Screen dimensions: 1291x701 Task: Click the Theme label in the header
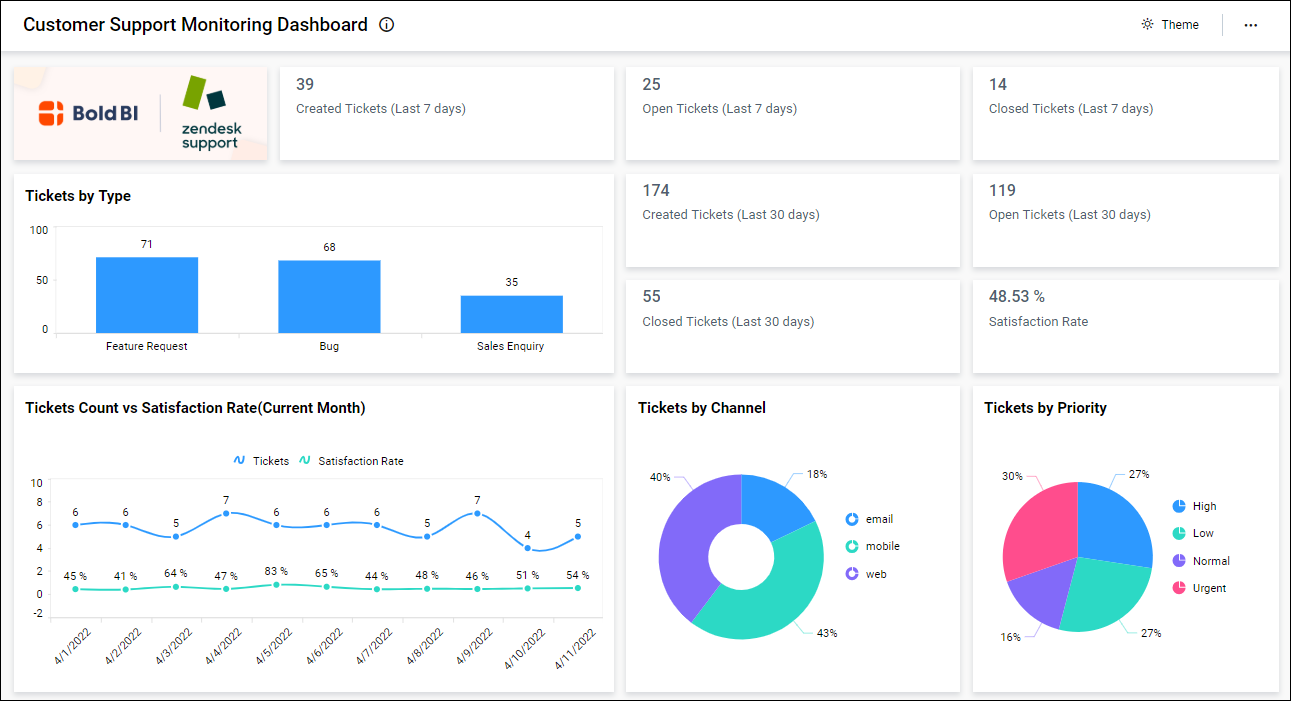pyautogui.click(x=1179, y=24)
